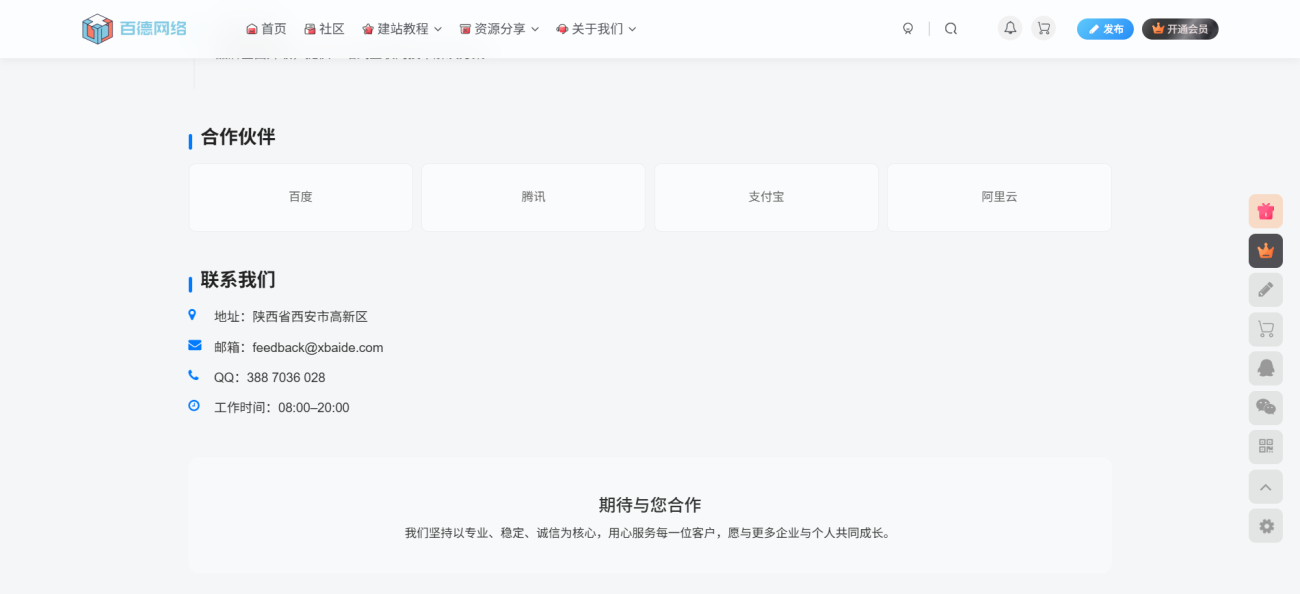The height and width of the screenshot is (594, 1300).
Task: Click the QQ penguin icon in sidebar
Action: [x=1265, y=368]
